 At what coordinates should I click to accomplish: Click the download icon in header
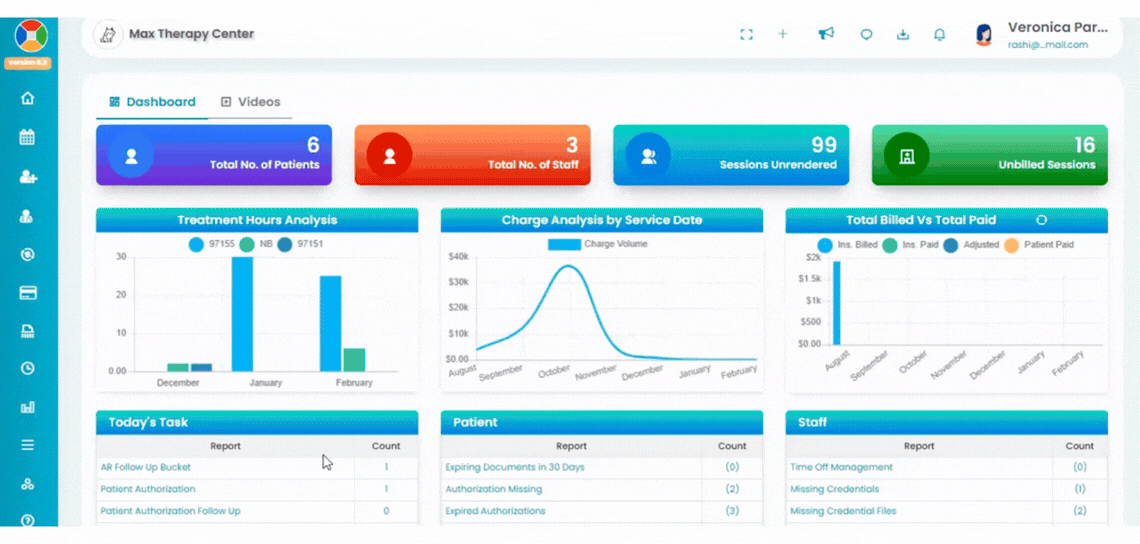coord(903,34)
